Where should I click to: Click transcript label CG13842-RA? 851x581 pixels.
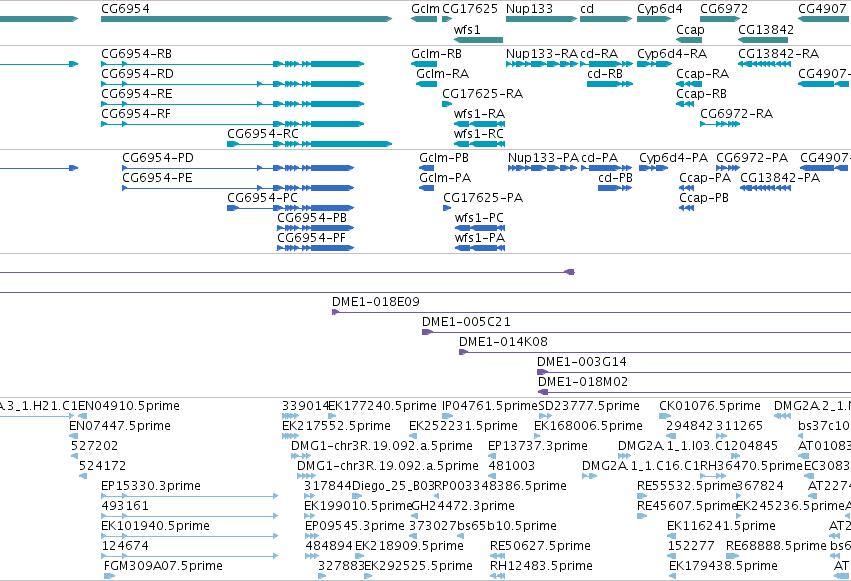[x=778, y=54]
